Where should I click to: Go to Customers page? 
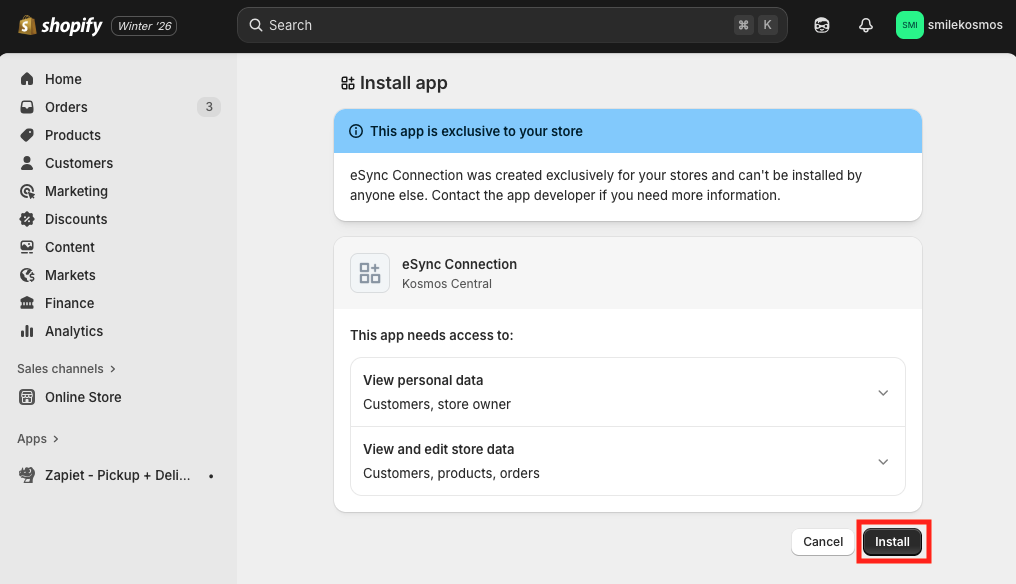pyautogui.click(x=78, y=163)
